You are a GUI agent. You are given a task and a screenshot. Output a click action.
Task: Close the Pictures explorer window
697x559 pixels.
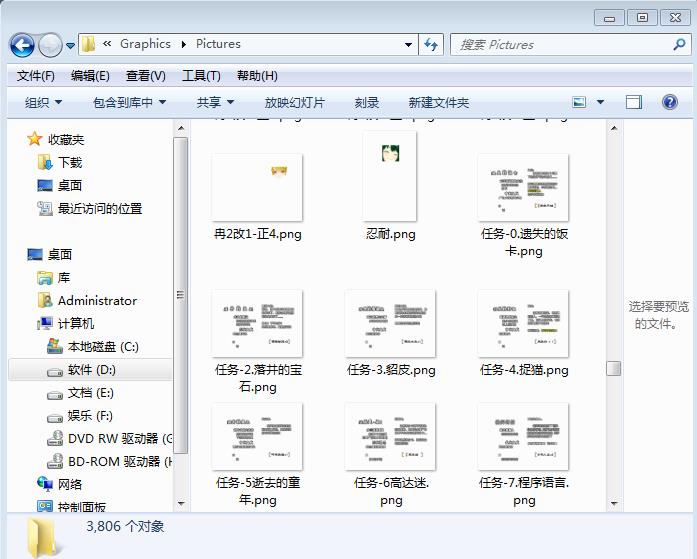(675, 18)
